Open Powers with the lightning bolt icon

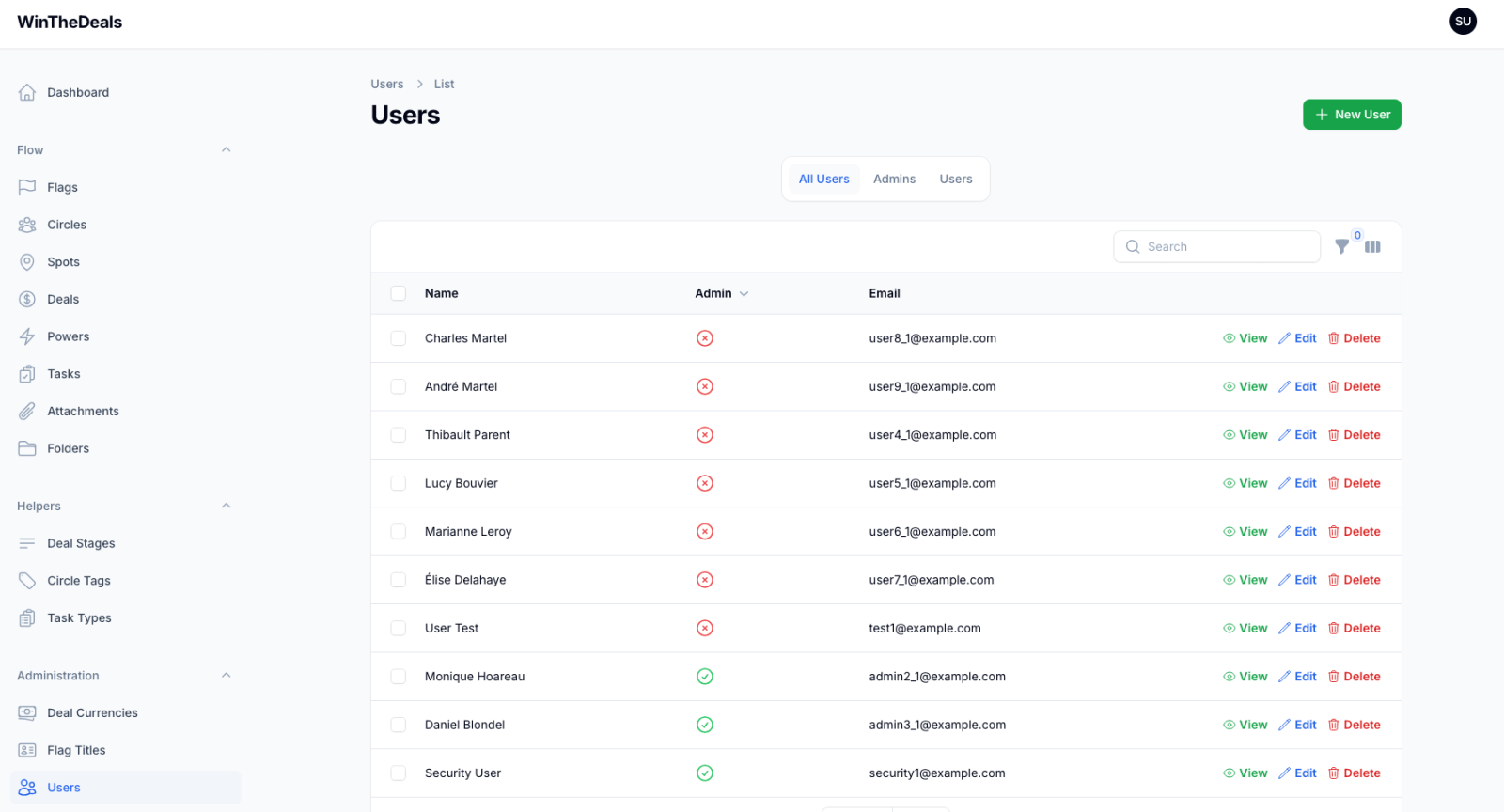tap(27, 336)
